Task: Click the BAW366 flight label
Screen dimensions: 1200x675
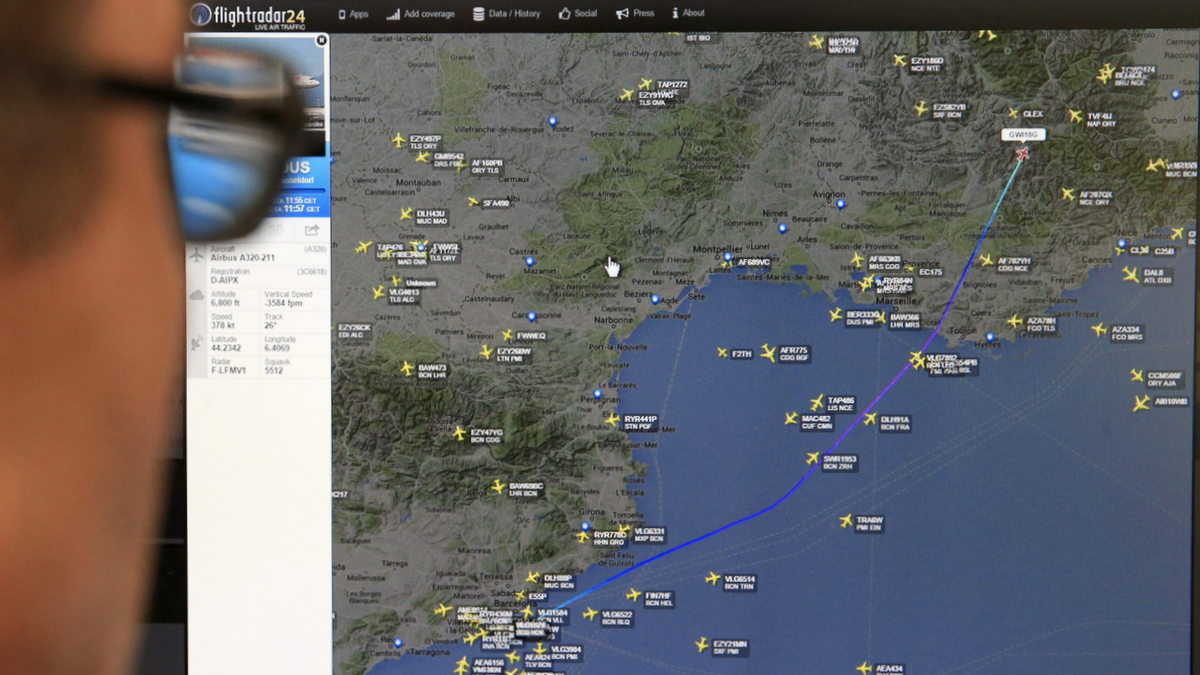Action: (905, 321)
